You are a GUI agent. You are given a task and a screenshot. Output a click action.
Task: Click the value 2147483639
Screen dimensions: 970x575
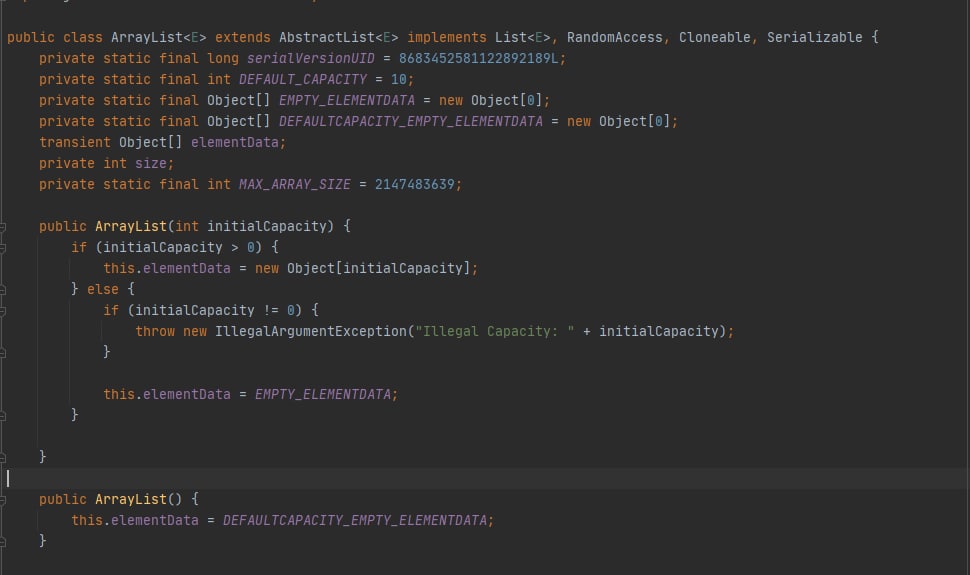414,184
